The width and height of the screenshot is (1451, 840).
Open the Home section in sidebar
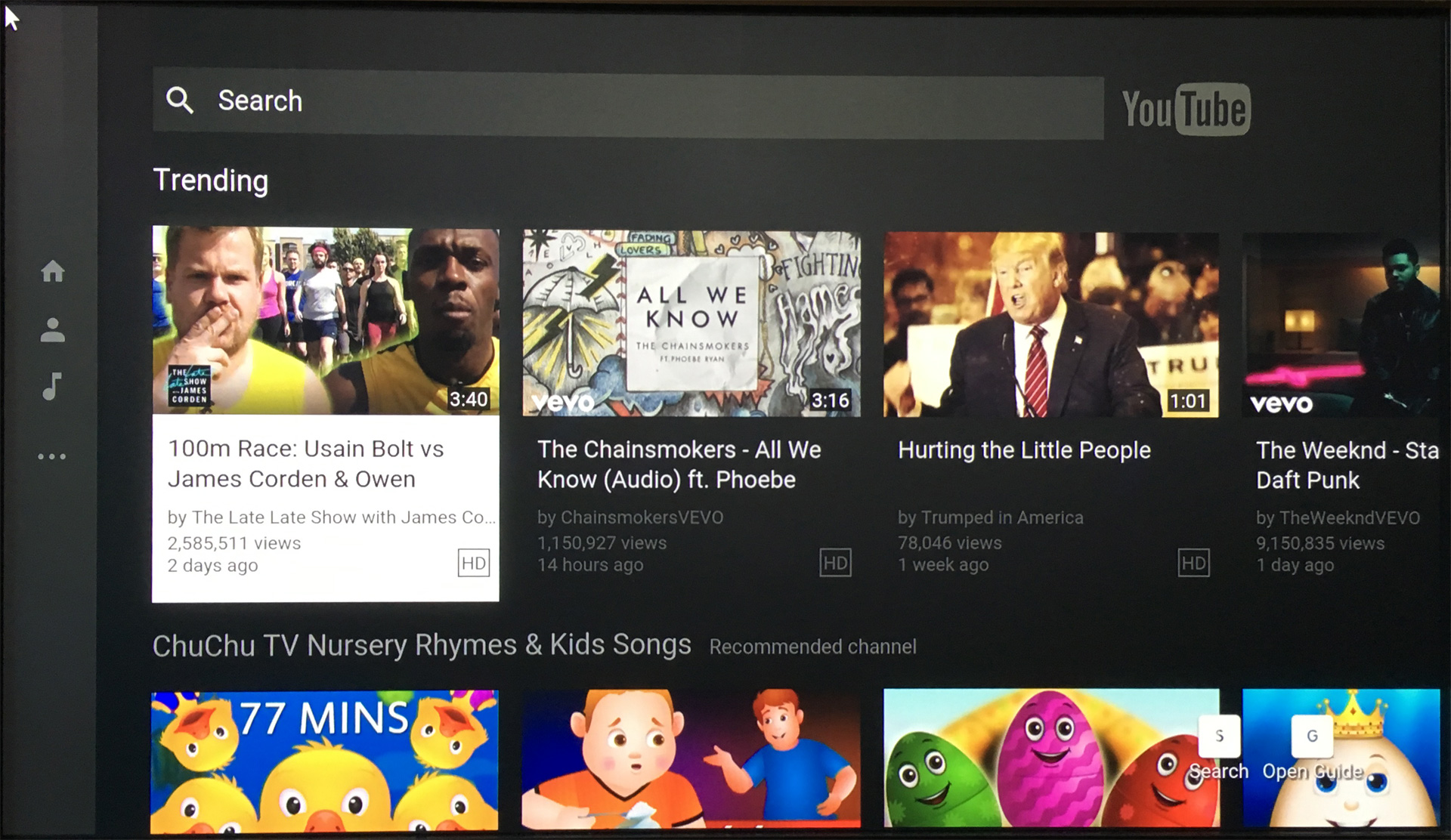point(52,270)
